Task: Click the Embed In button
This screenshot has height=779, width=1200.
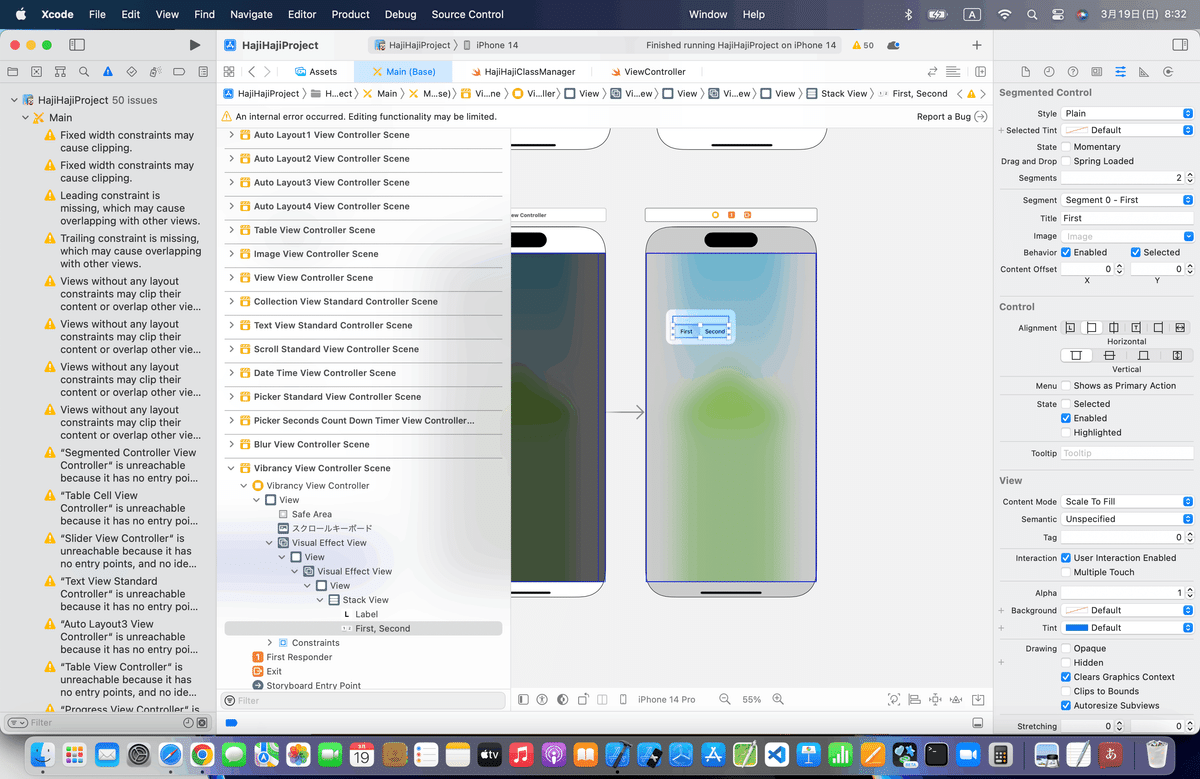Action: coord(978,699)
